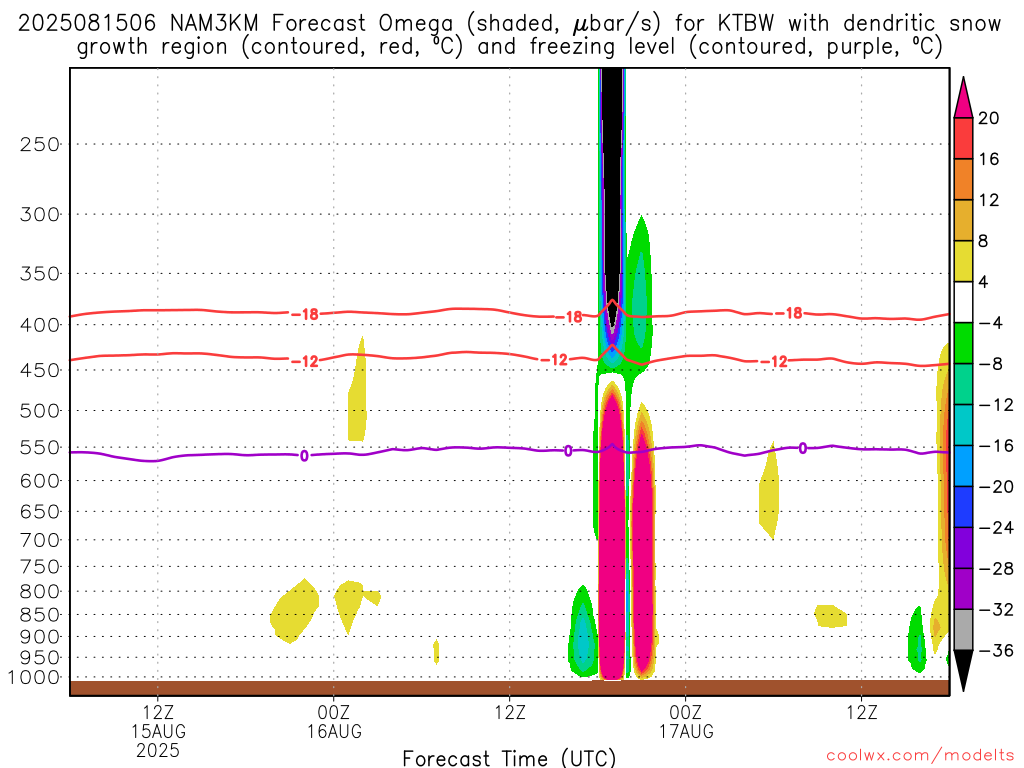Viewport: 1024px width, 768px height.
Task: Click the chart title mentioning KTBW
Action: pos(509,35)
